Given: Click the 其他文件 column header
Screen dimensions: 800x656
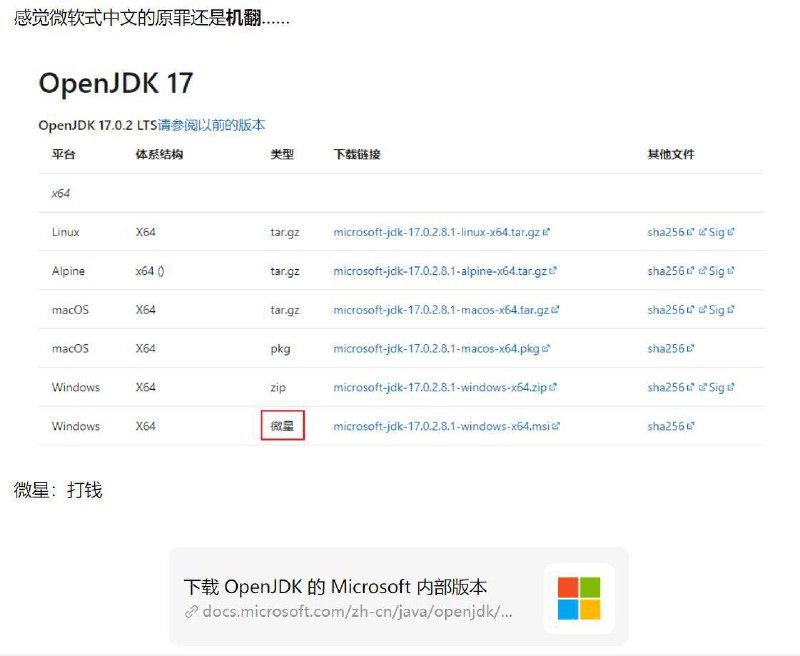Looking at the screenshot, I should pos(671,155).
